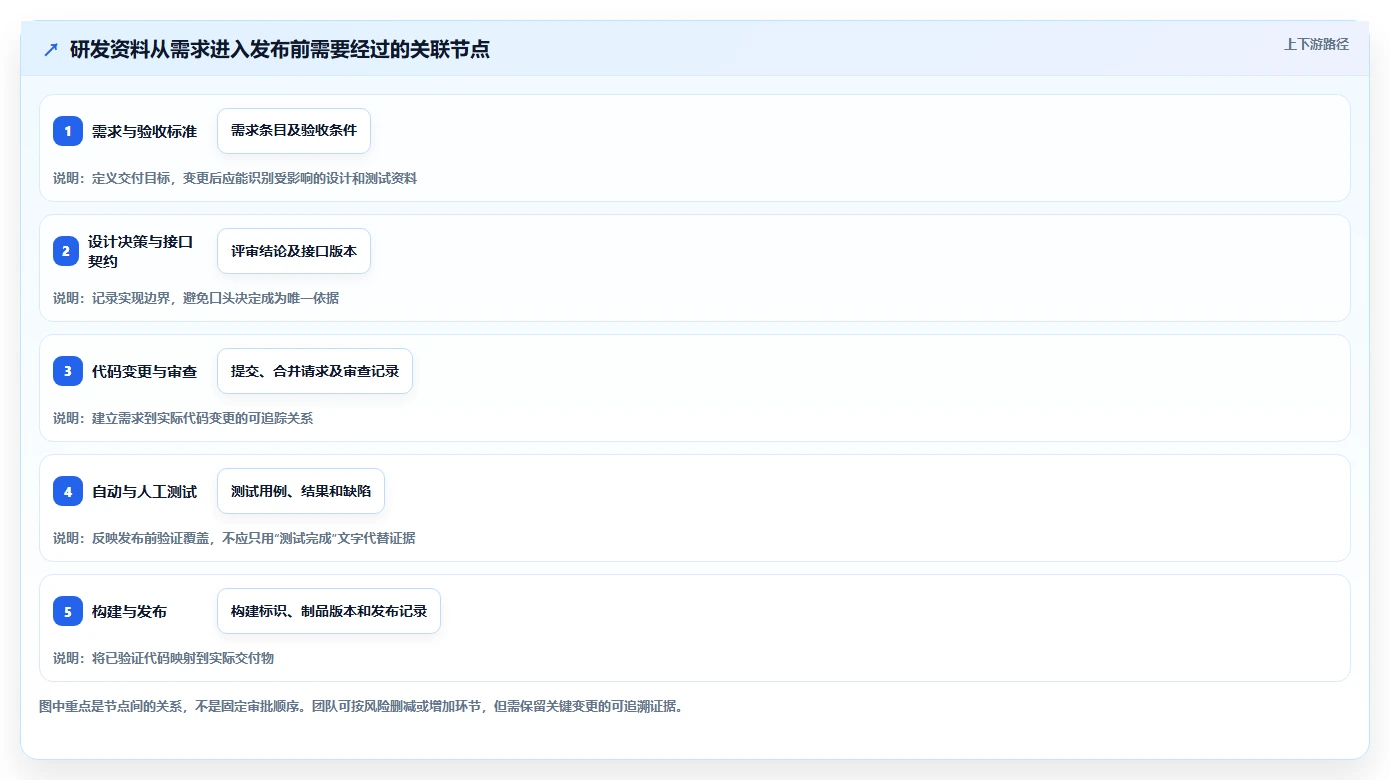Click the number 4 step badge
The width and height of the screenshot is (1390, 780).
coord(68,491)
